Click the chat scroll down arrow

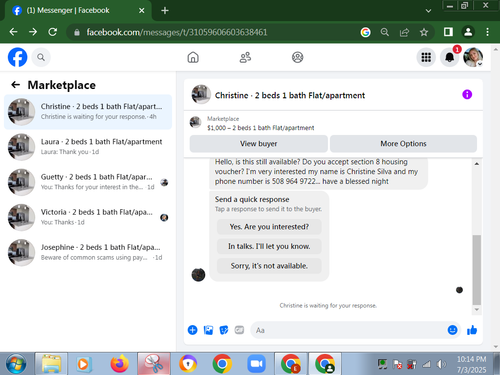(477, 310)
